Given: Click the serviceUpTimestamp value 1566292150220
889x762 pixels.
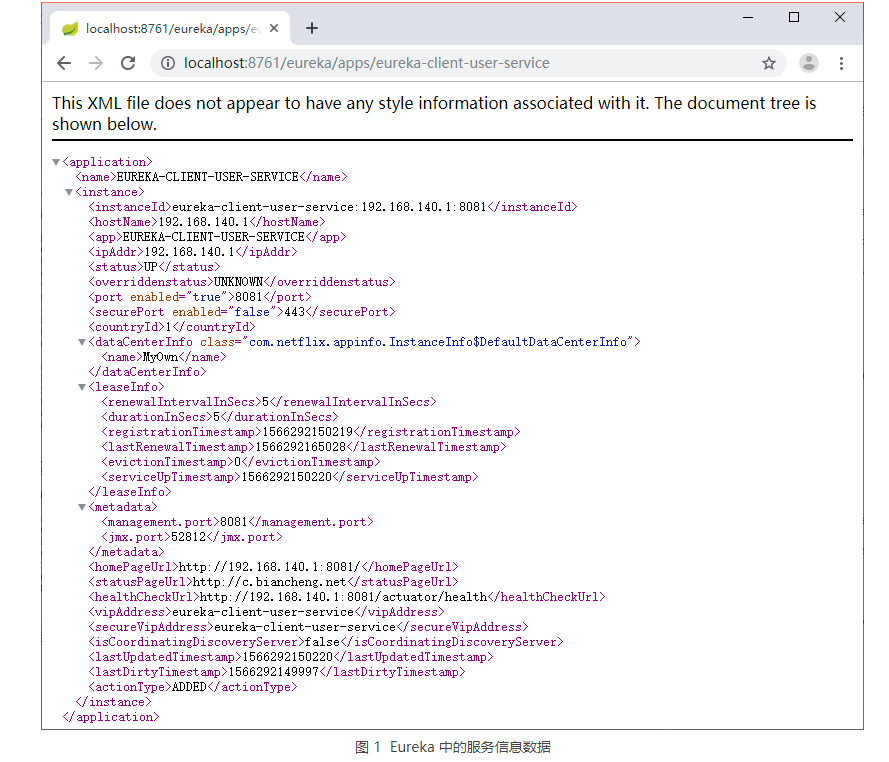Looking at the screenshot, I should (x=287, y=477).
